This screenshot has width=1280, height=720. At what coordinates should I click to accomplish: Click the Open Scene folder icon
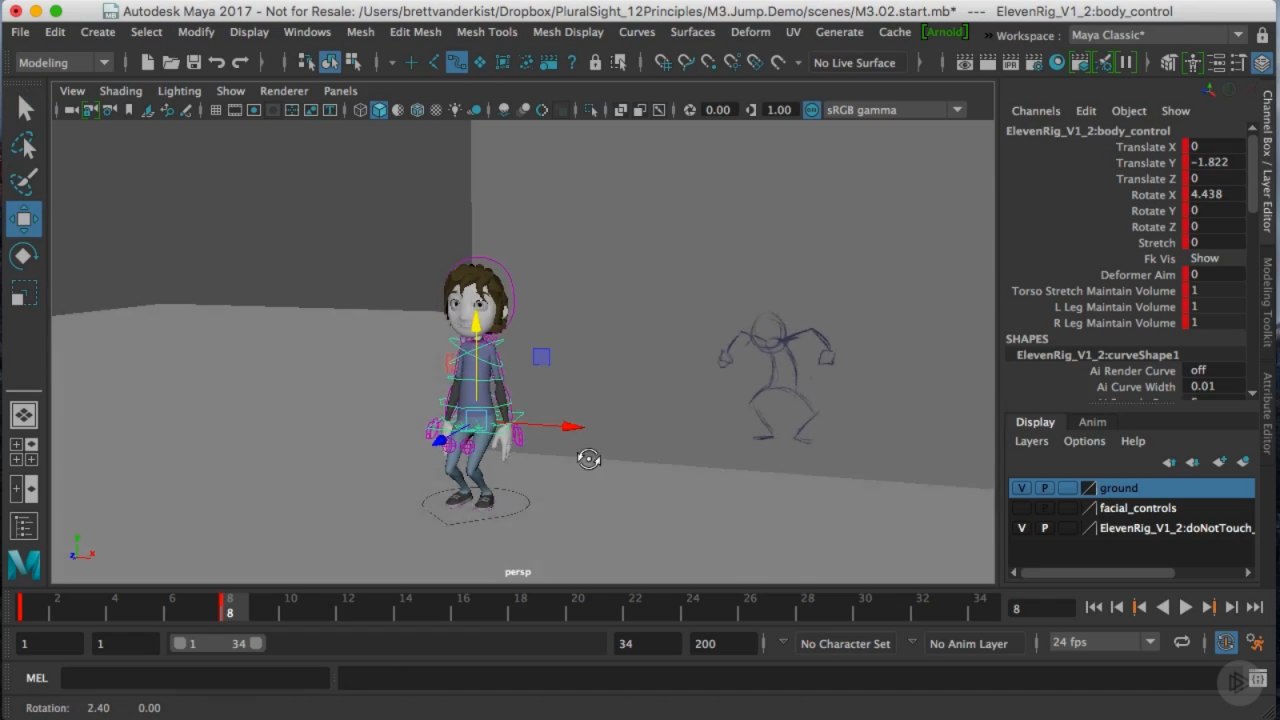click(x=171, y=63)
